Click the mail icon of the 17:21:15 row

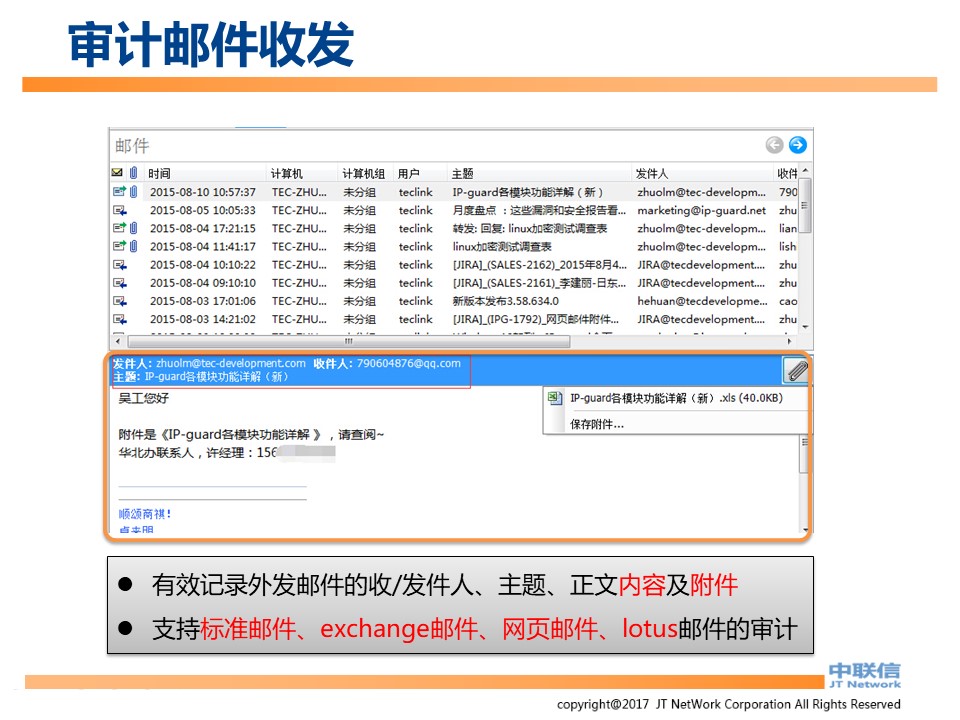(119, 228)
